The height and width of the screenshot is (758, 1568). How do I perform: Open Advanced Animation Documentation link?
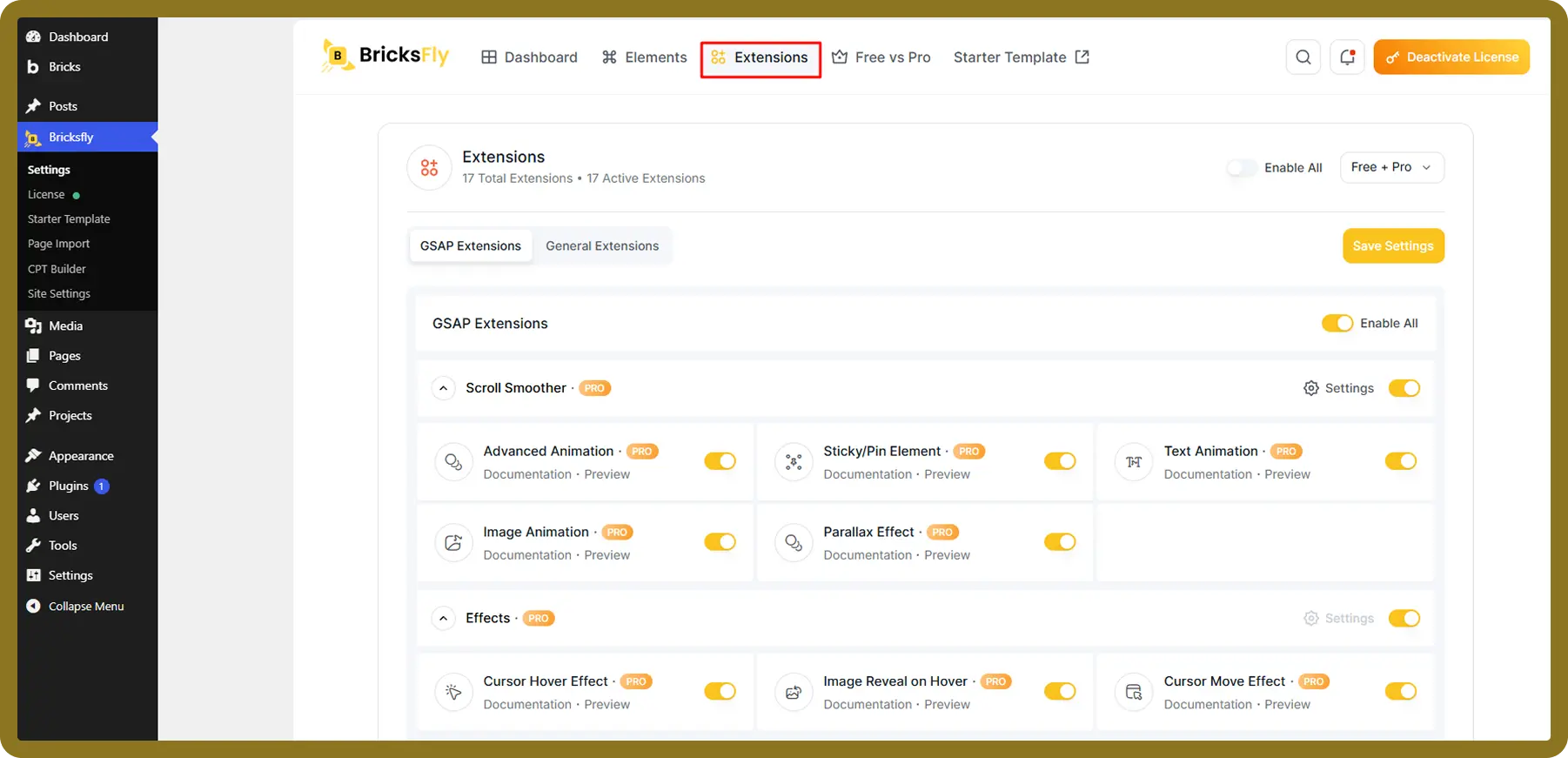click(527, 474)
